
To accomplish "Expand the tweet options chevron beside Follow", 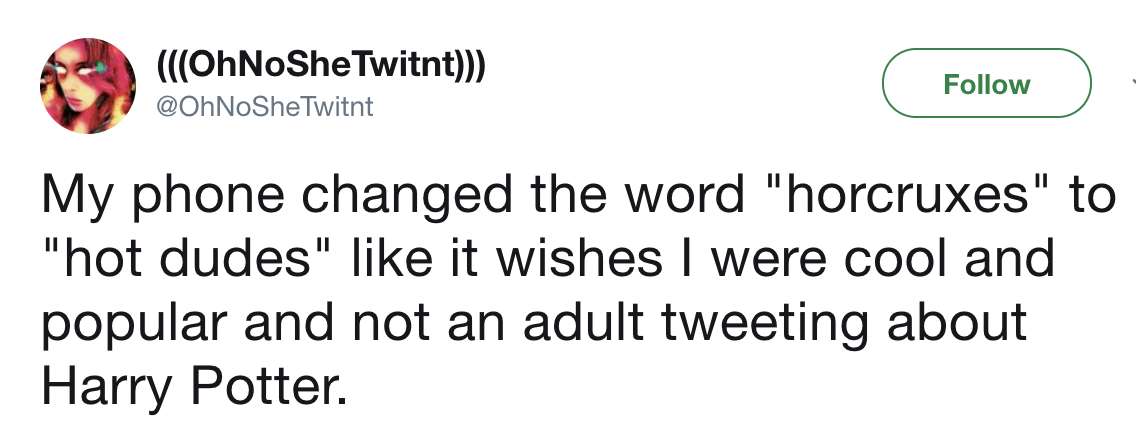I will pos(1131,84).
